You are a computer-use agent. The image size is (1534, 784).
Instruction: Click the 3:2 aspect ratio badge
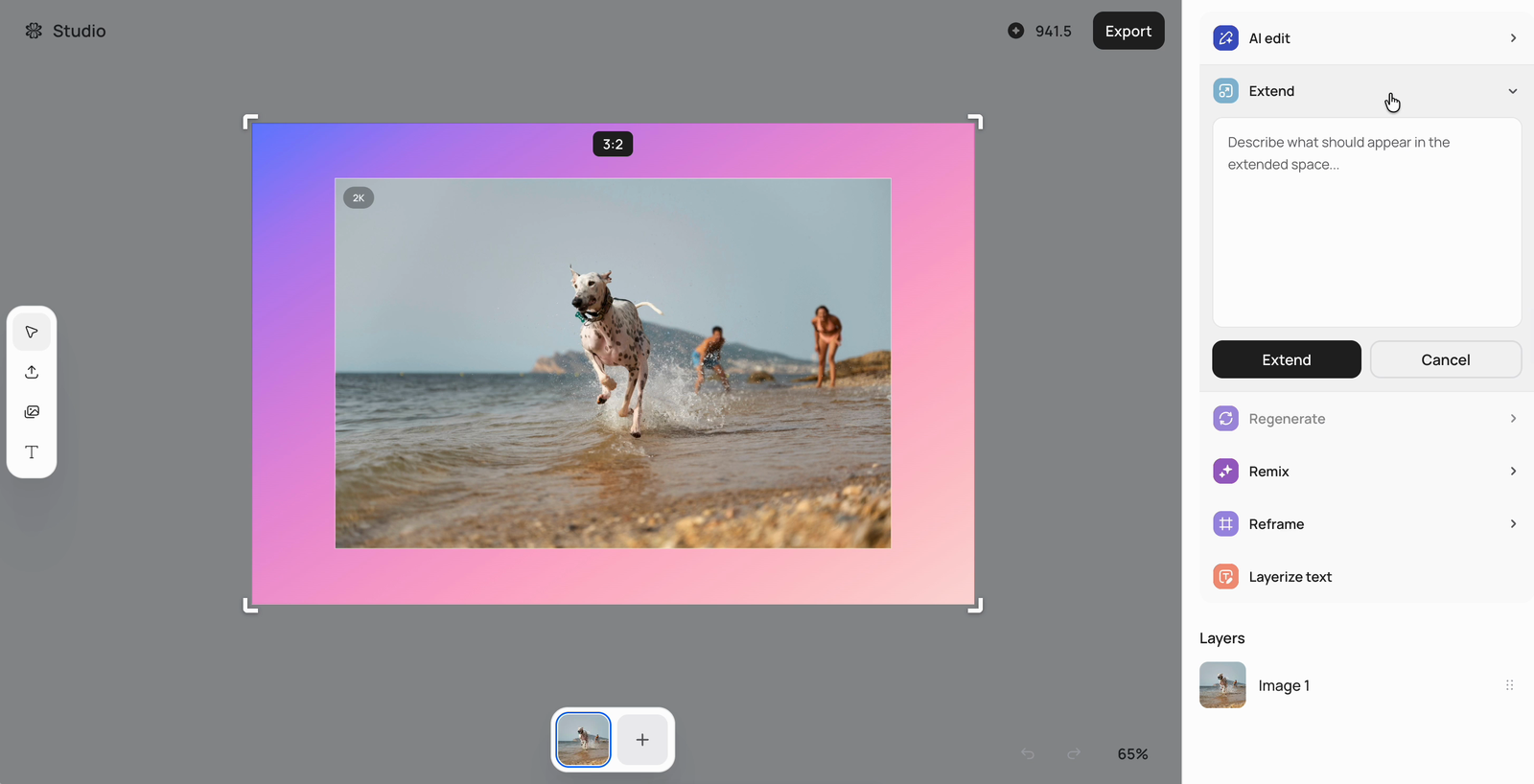click(x=613, y=144)
